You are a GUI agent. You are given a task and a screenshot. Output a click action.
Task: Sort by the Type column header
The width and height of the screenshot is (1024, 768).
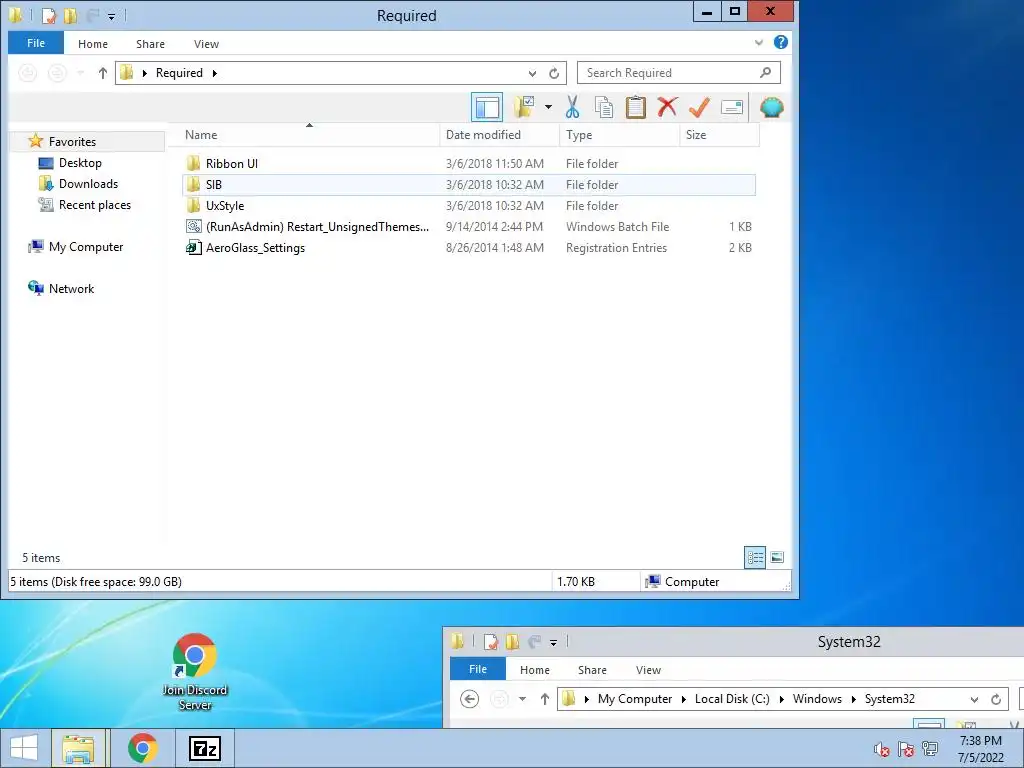tap(619, 135)
